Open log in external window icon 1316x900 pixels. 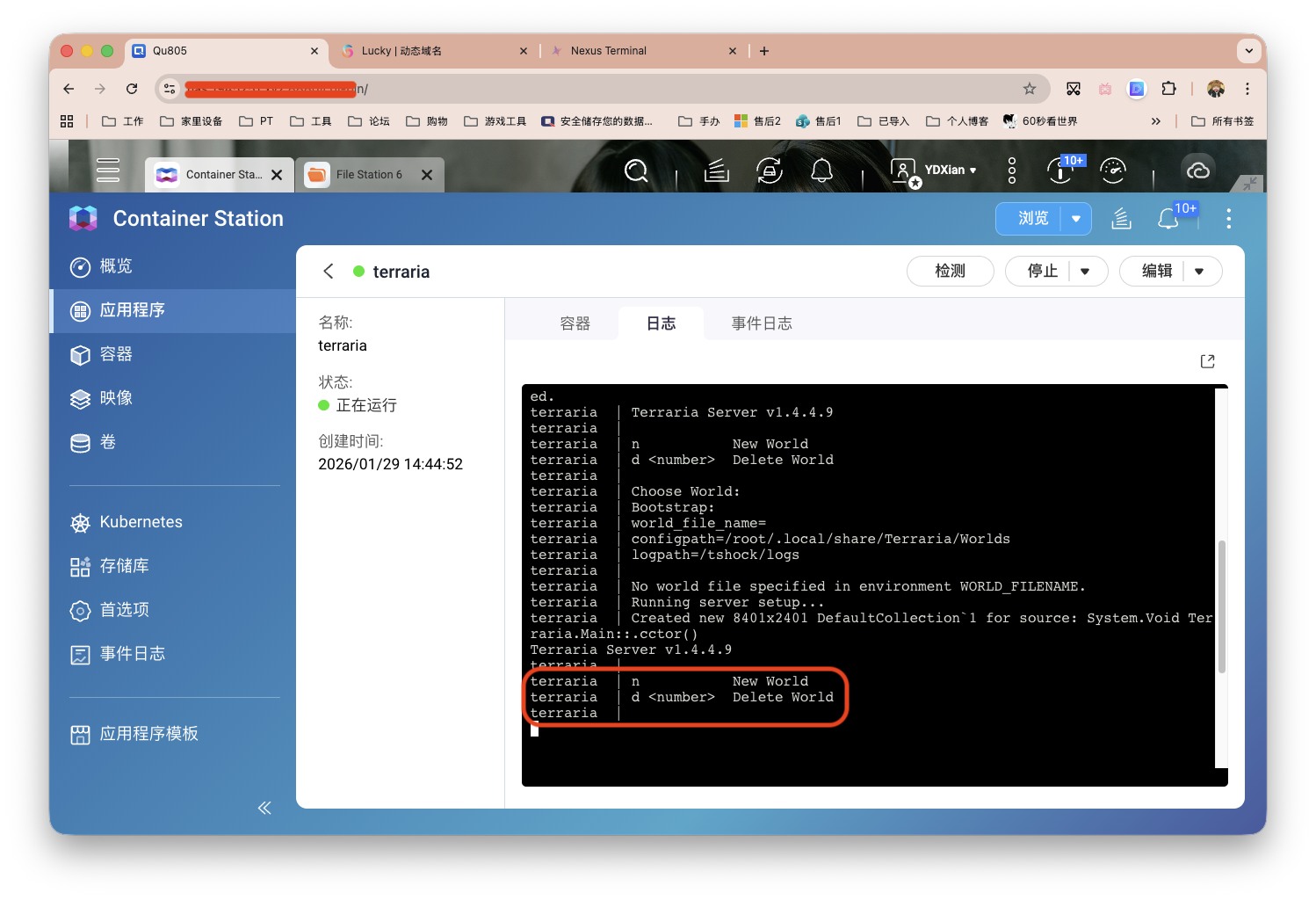pos(1207,361)
